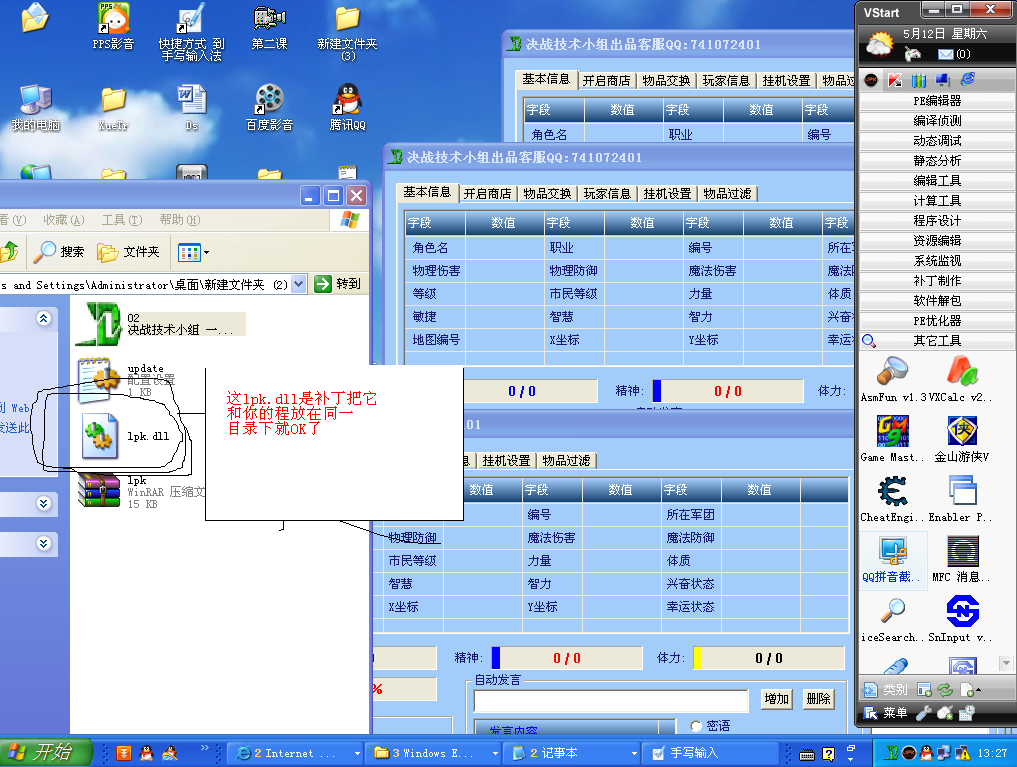
Task: Select the update 配置设置 file
Action: click(x=126, y=380)
